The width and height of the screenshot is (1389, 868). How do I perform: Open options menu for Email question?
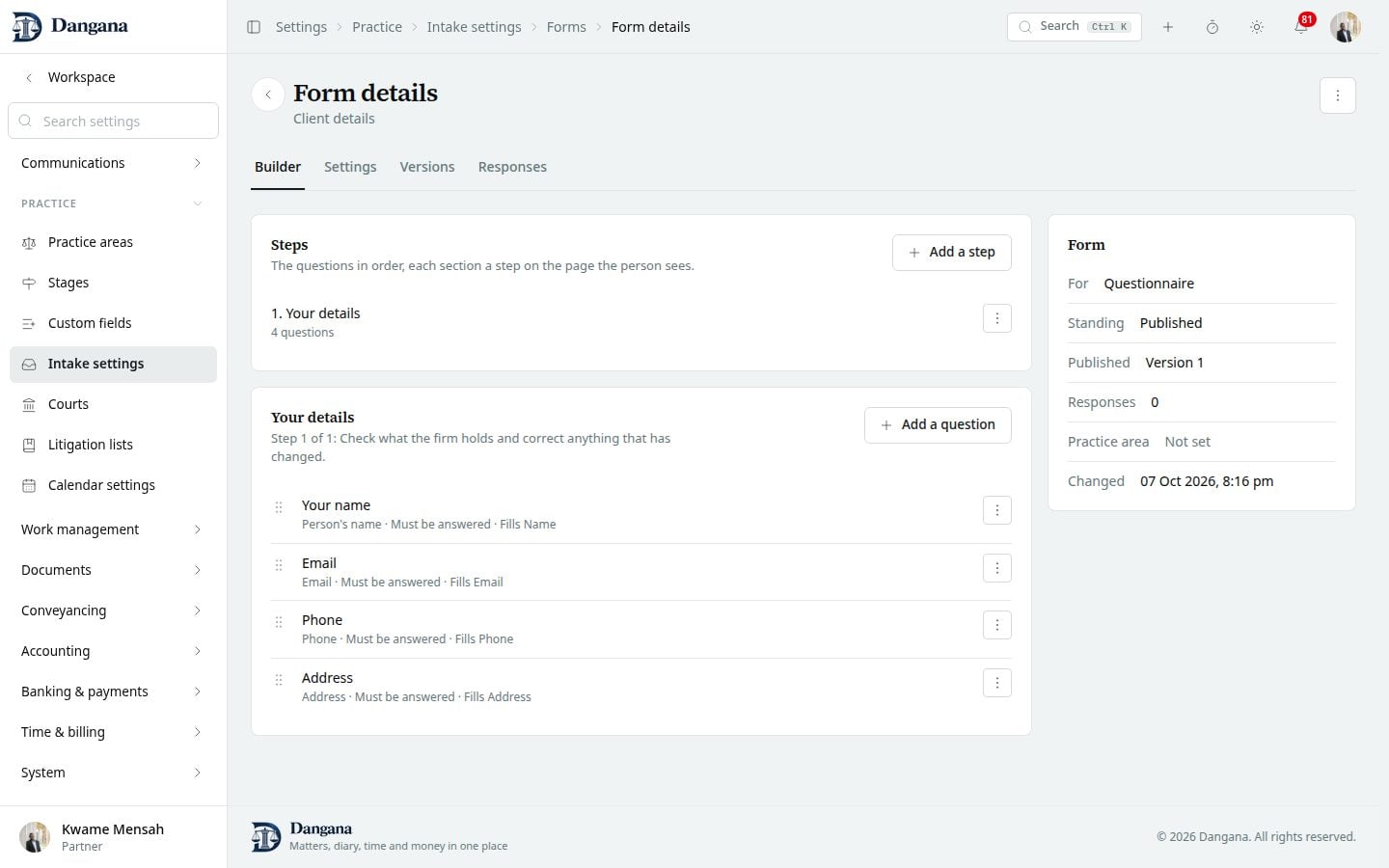pos(997,568)
